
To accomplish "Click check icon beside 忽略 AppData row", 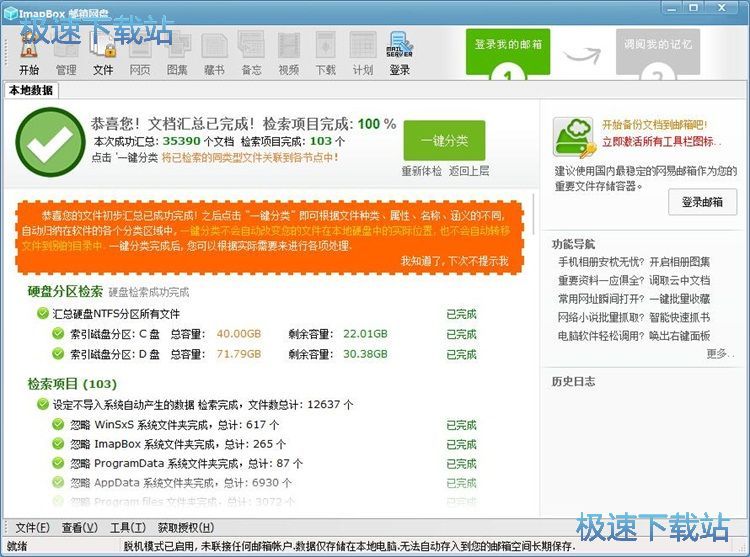I will 58,482.
